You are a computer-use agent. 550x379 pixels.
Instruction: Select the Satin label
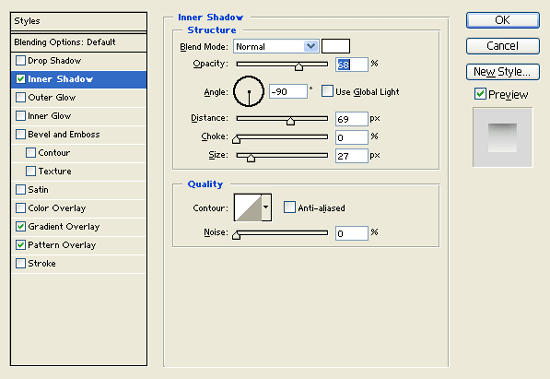38,190
